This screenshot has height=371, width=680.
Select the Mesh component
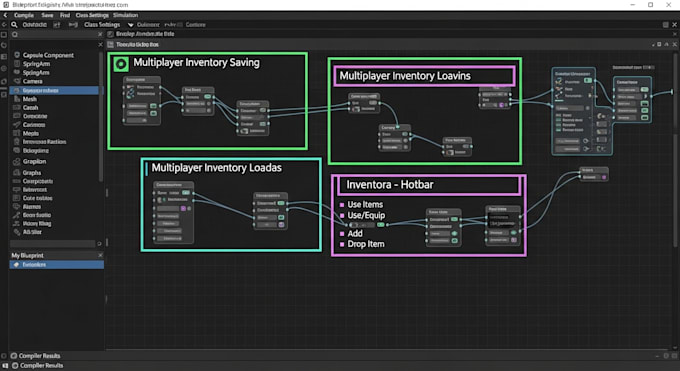pyautogui.click(x=29, y=99)
